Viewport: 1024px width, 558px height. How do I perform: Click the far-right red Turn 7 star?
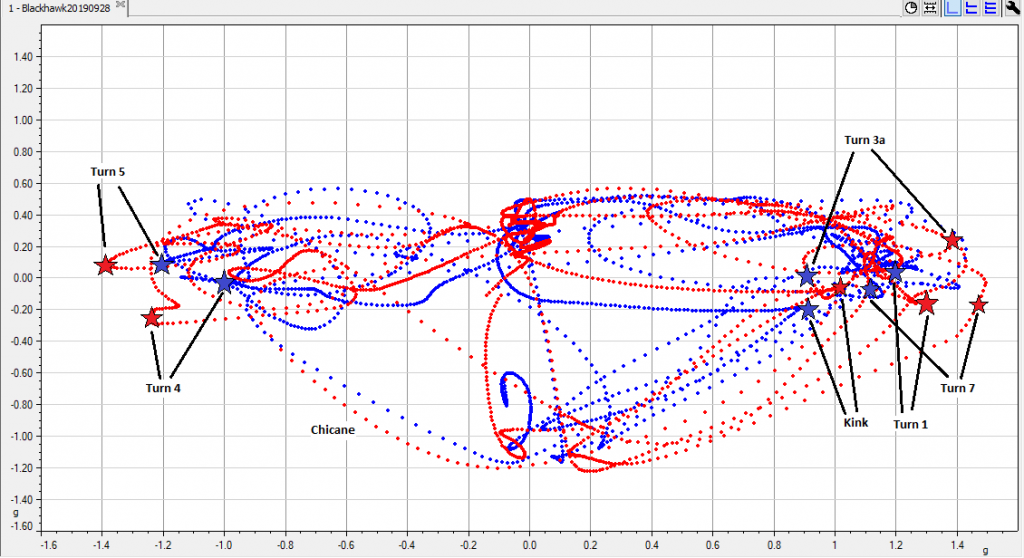pyautogui.click(x=978, y=304)
